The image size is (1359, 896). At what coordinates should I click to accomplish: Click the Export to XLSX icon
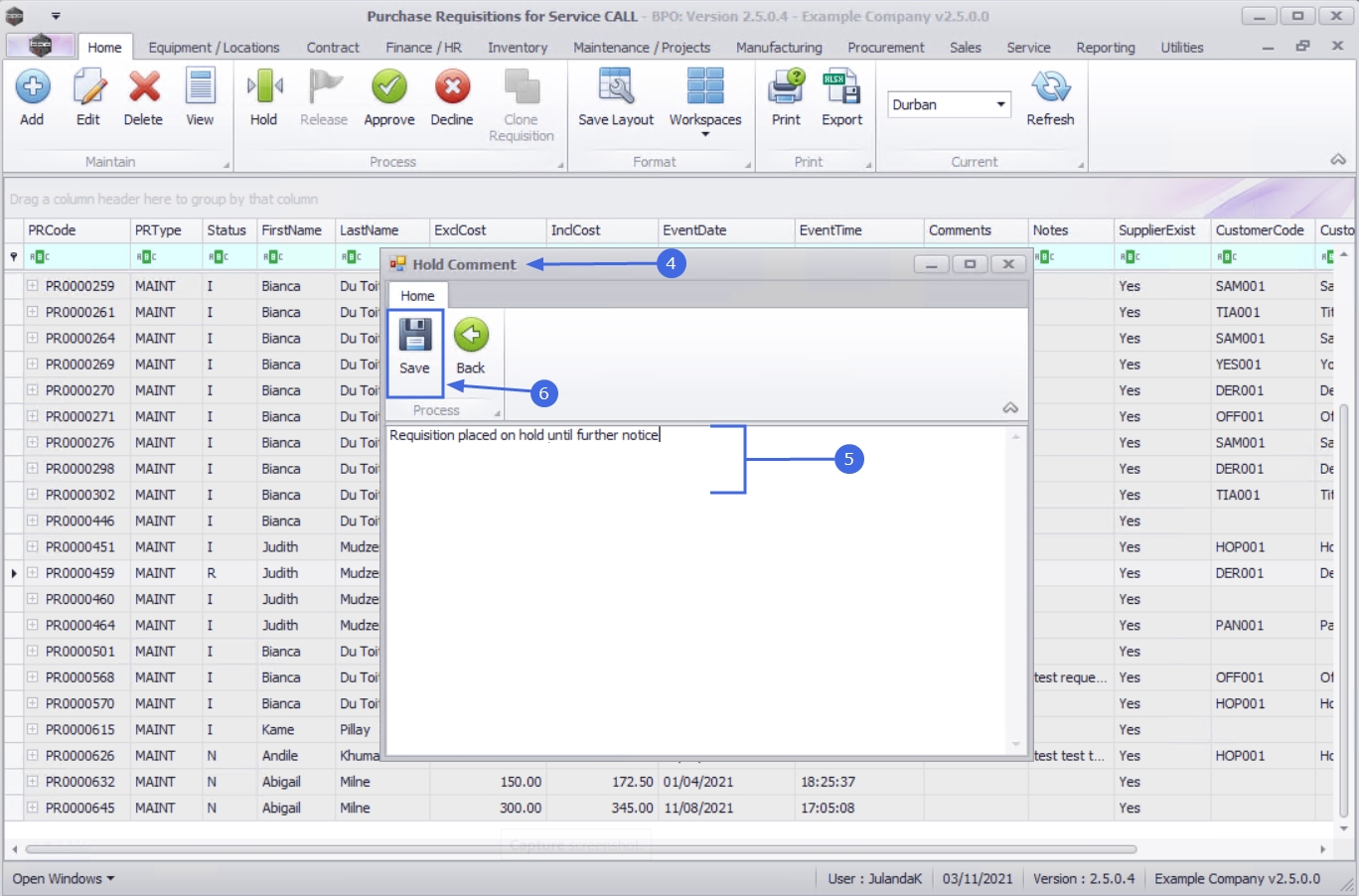pos(841,87)
